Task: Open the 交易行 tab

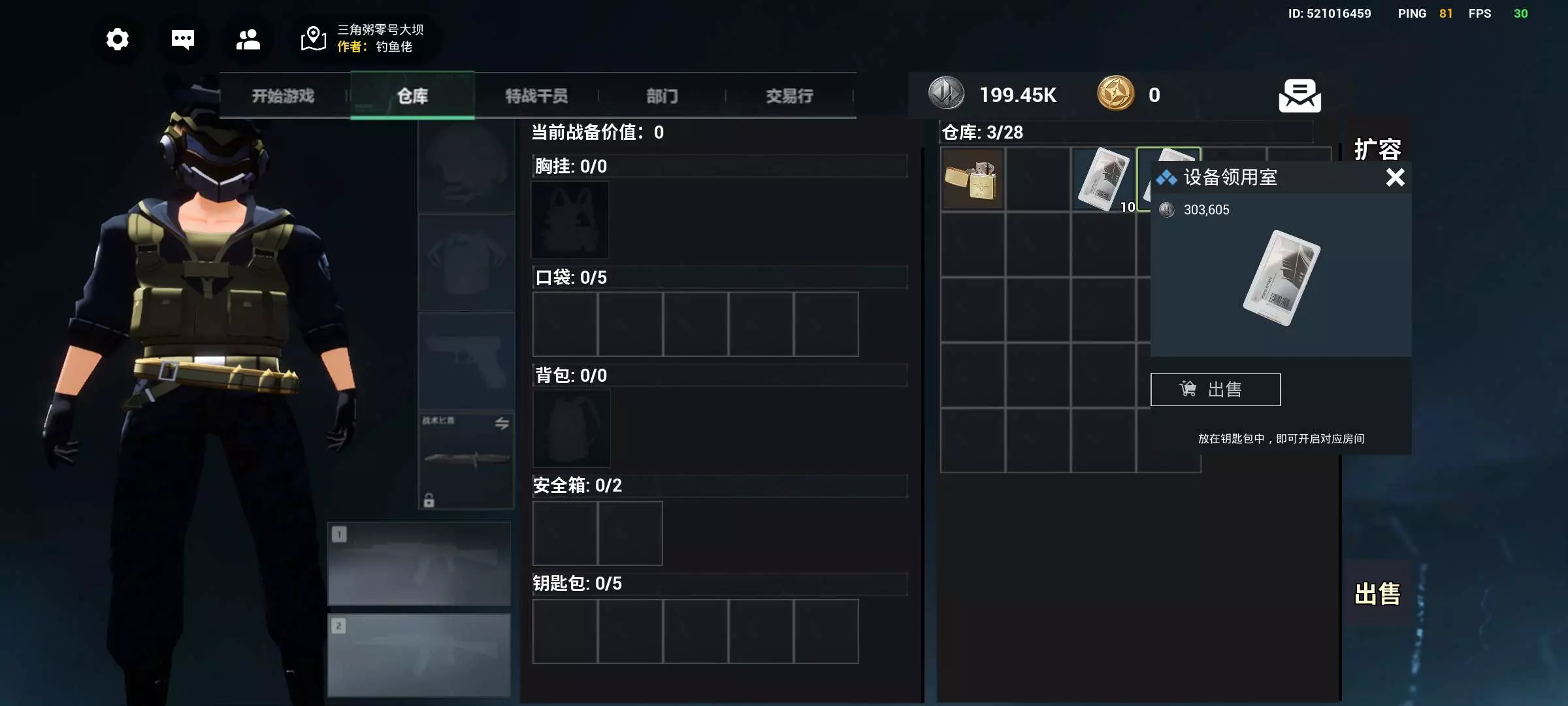Action: (790, 96)
